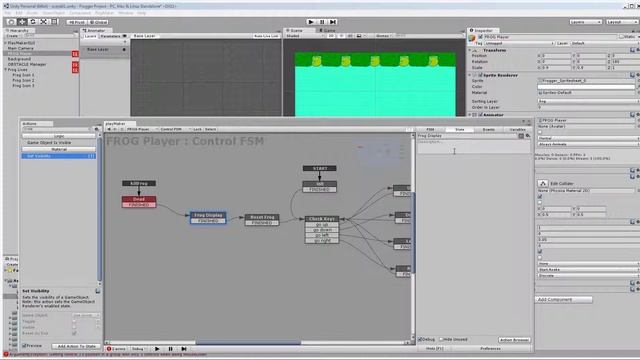The image size is (640, 360).
Task: Collapse the Transform component
Action: 470,50
